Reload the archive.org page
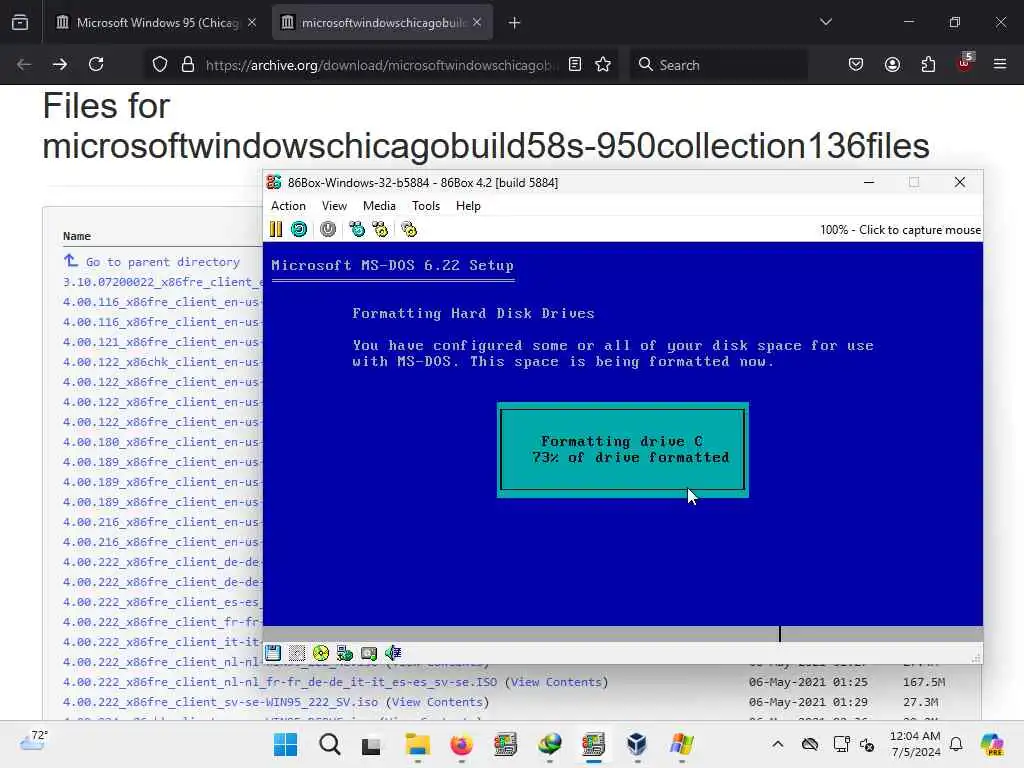Image resolution: width=1024 pixels, height=768 pixels. [x=96, y=64]
